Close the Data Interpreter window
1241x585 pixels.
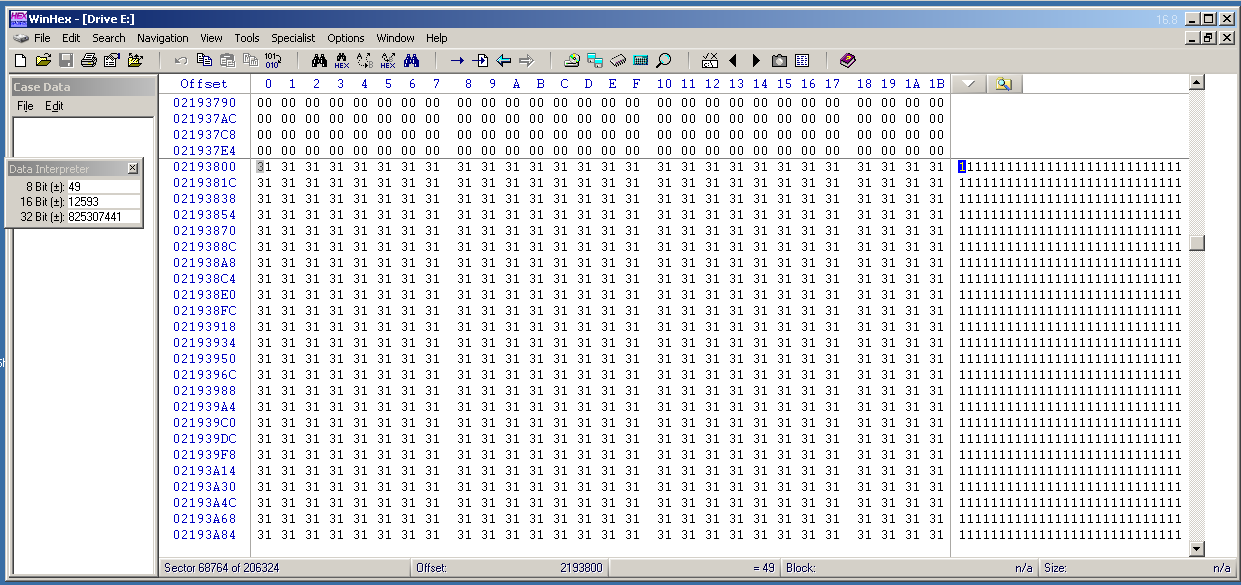(133, 169)
